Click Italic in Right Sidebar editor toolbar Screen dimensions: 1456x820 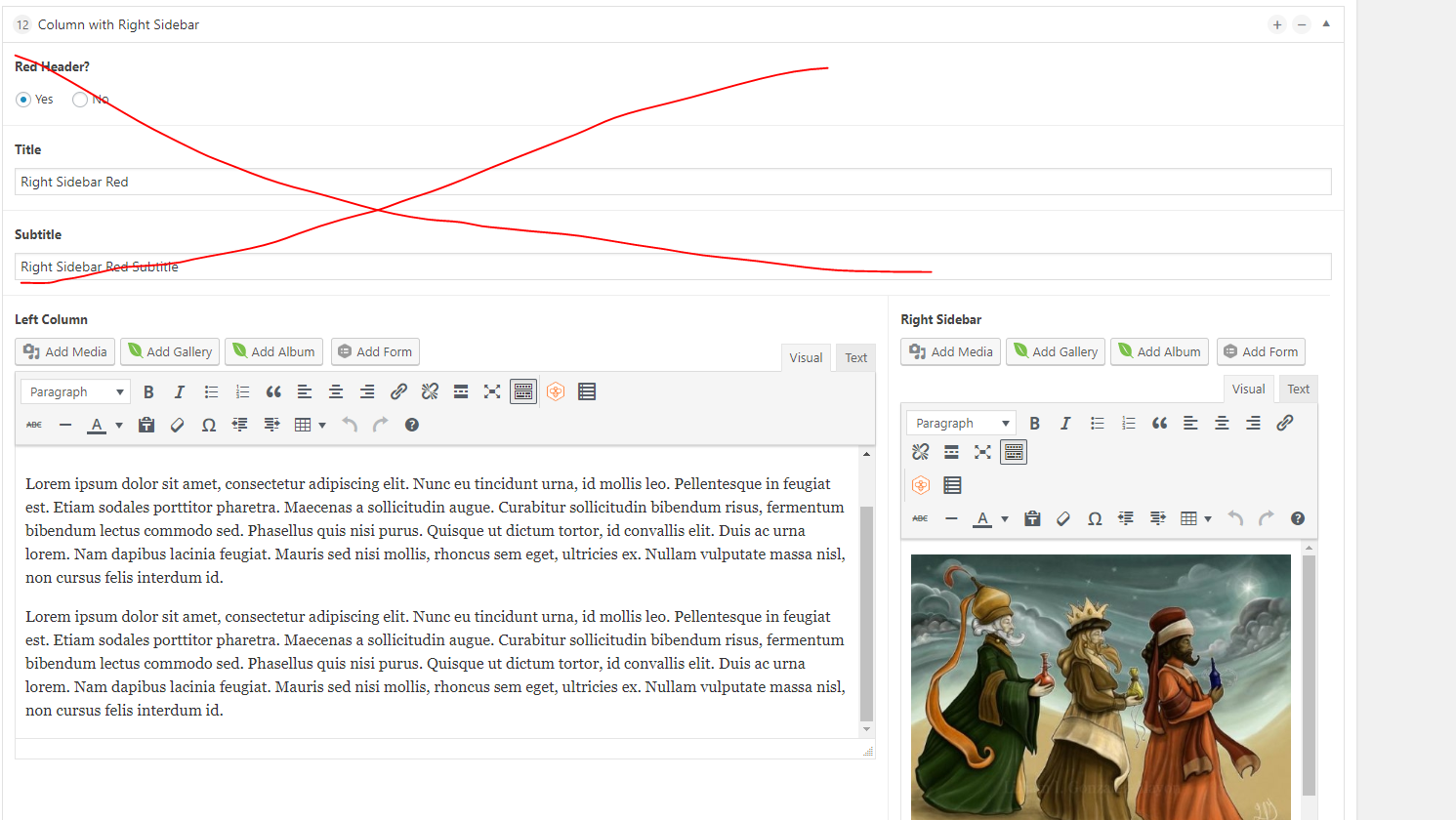coord(1065,423)
